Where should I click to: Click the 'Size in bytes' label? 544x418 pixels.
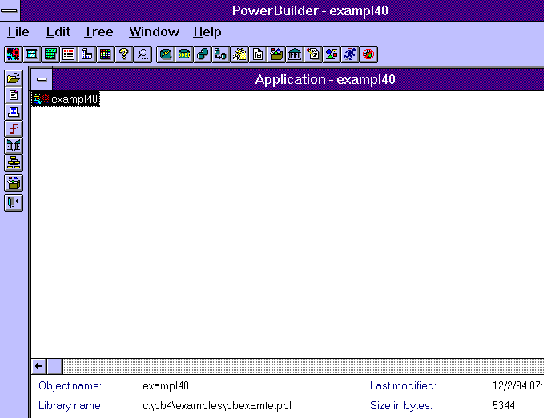[x=401, y=405]
